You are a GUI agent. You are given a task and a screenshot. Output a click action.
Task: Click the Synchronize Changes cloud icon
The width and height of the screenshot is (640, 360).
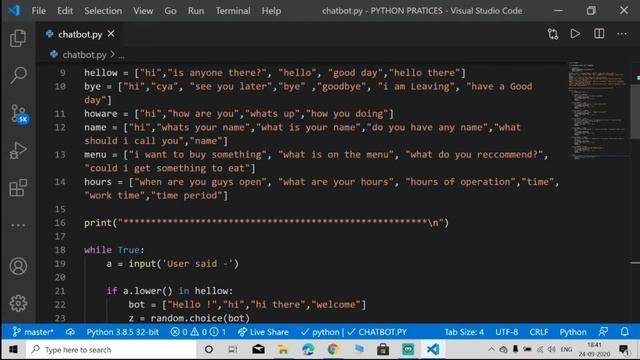pyautogui.click(x=70, y=332)
